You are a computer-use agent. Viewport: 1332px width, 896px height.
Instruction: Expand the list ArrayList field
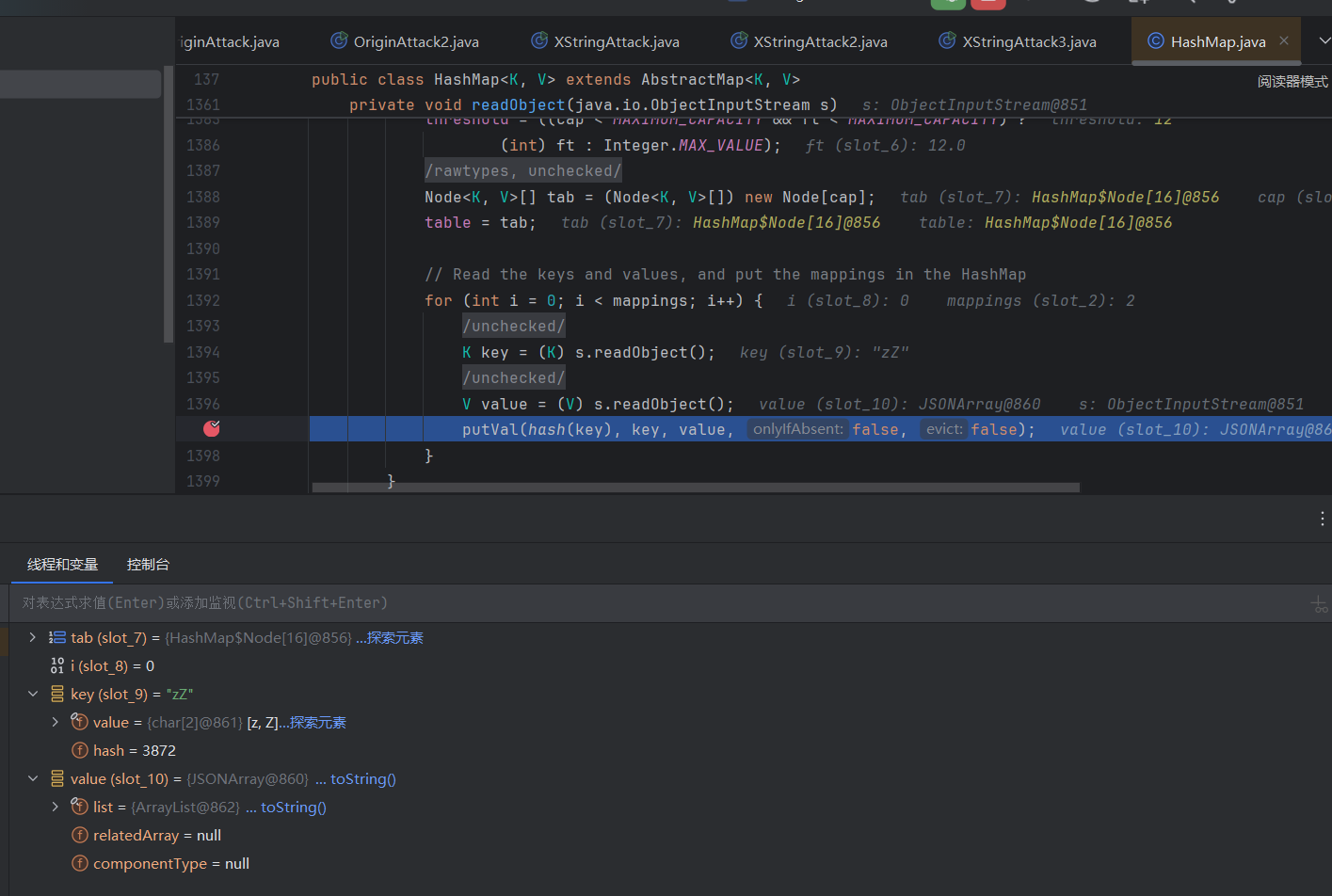(56, 808)
